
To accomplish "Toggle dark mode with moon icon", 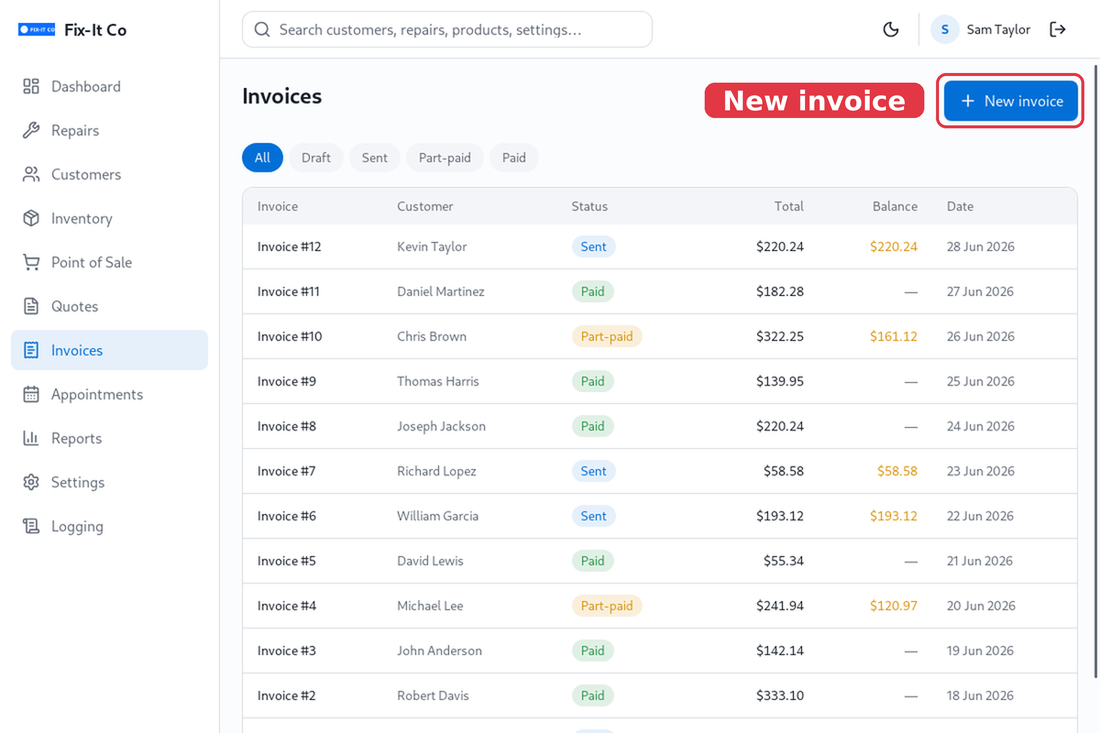I will click(890, 29).
